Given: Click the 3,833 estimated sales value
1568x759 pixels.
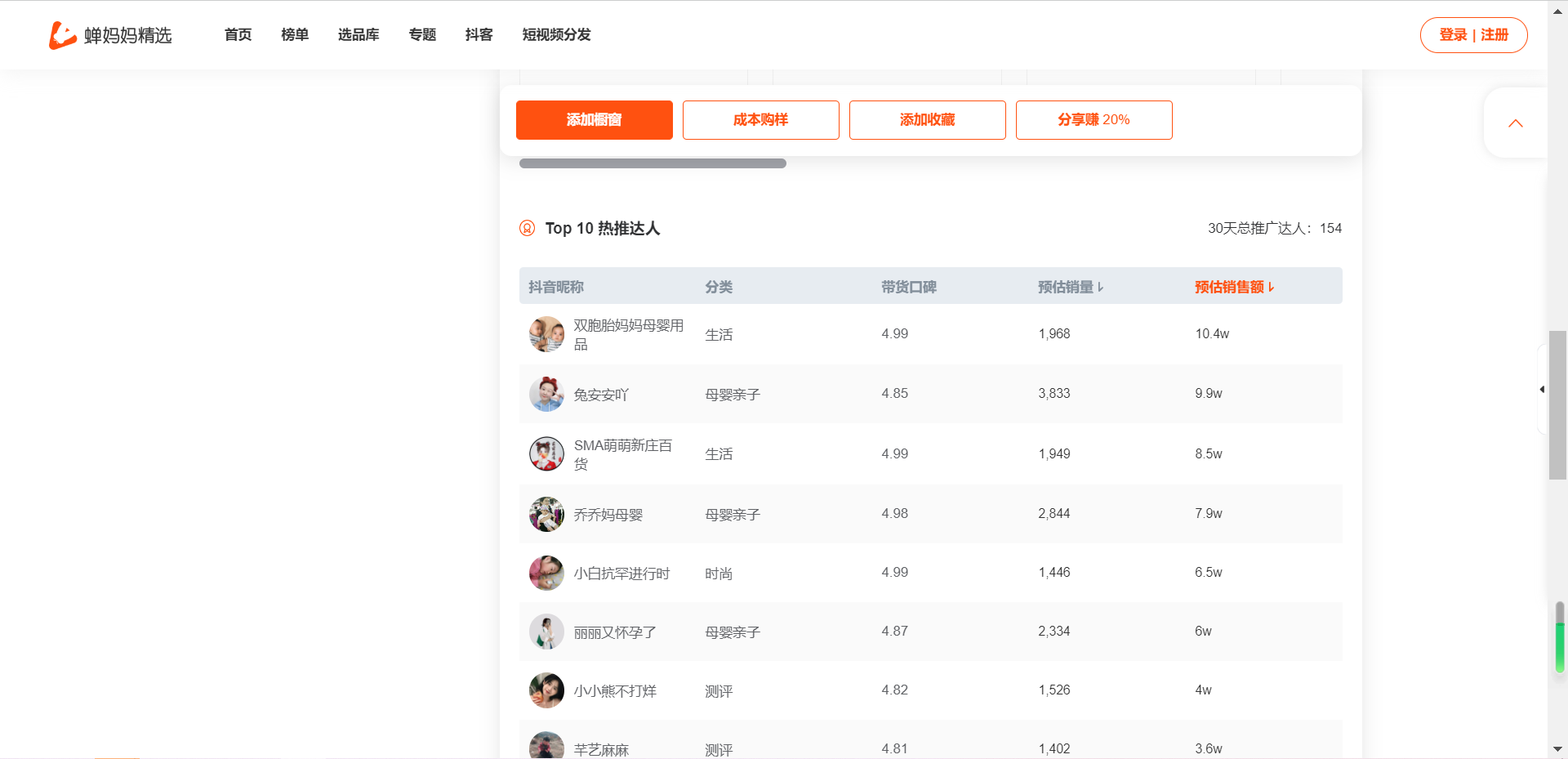Looking at the screenshot, I should (x=1054, y=393).
